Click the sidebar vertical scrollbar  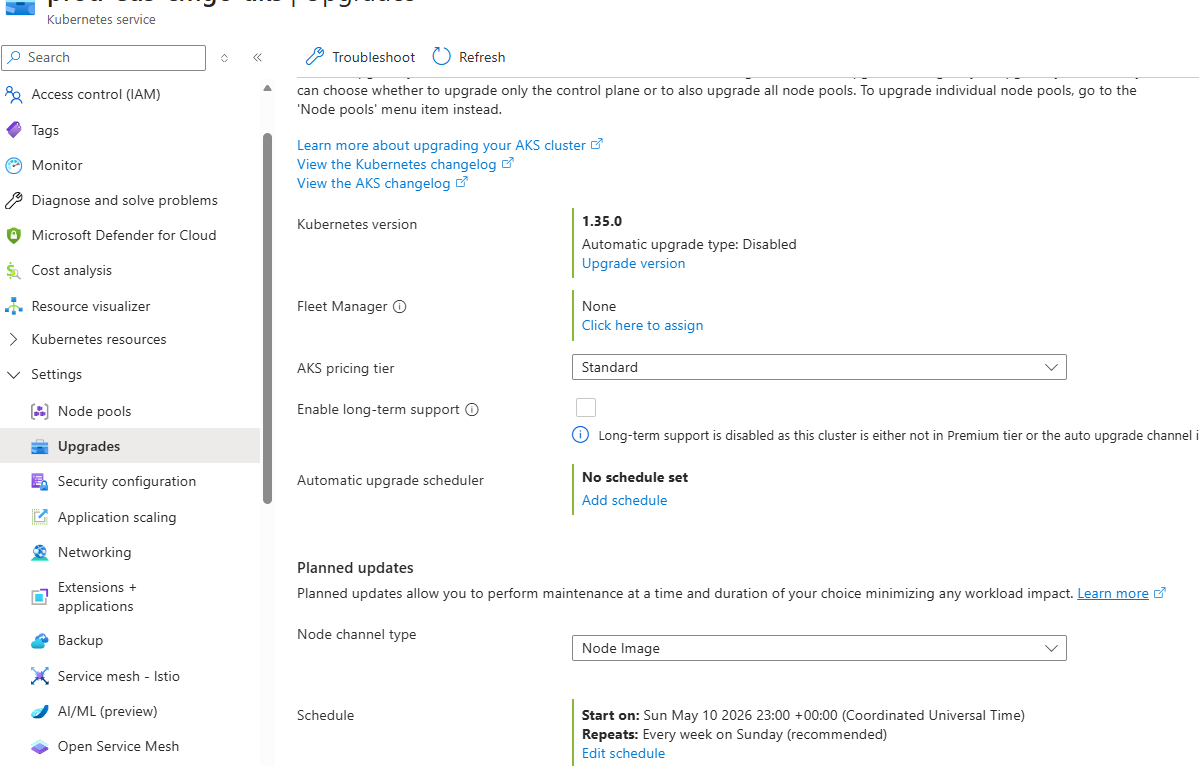(267, 318)
